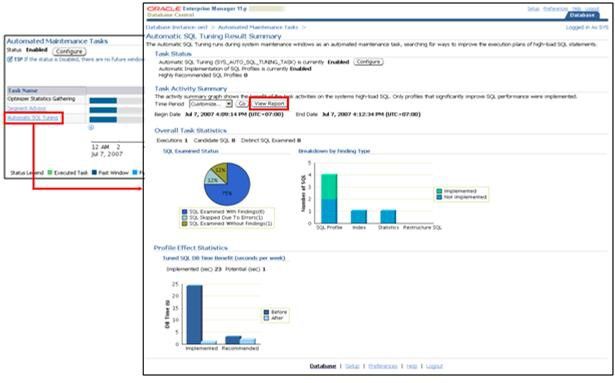Click the End Date value text
This screenshot has width=615, height=383.
click(x=371, y=115)
